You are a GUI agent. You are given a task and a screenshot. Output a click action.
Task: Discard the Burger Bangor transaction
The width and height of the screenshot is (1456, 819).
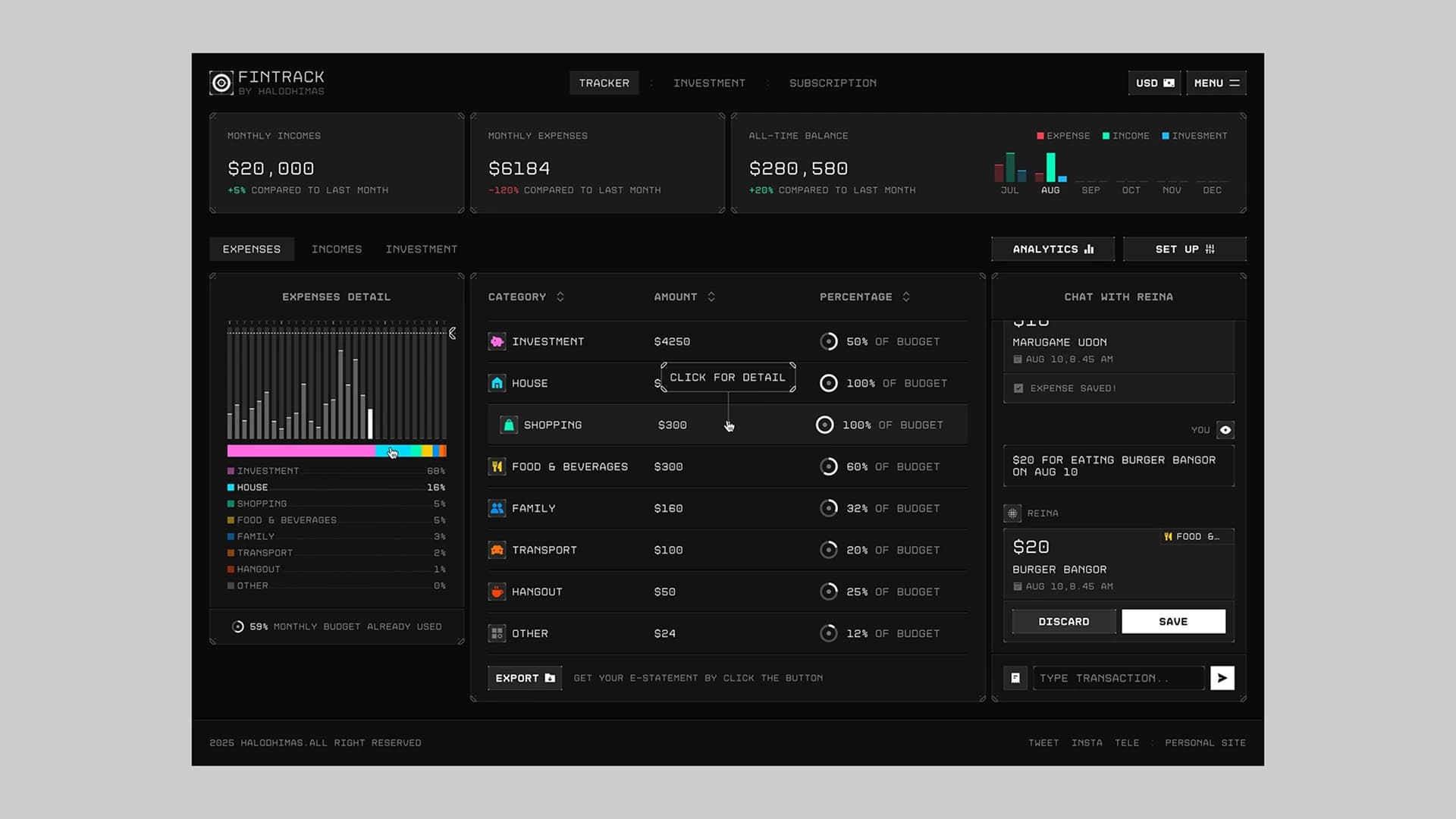pyautogui.click(x=1063, y=622)
